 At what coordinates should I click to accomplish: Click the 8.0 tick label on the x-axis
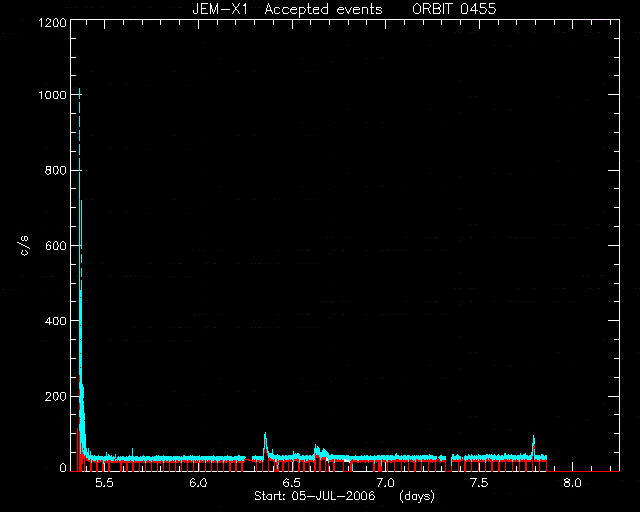pos(572,483)
